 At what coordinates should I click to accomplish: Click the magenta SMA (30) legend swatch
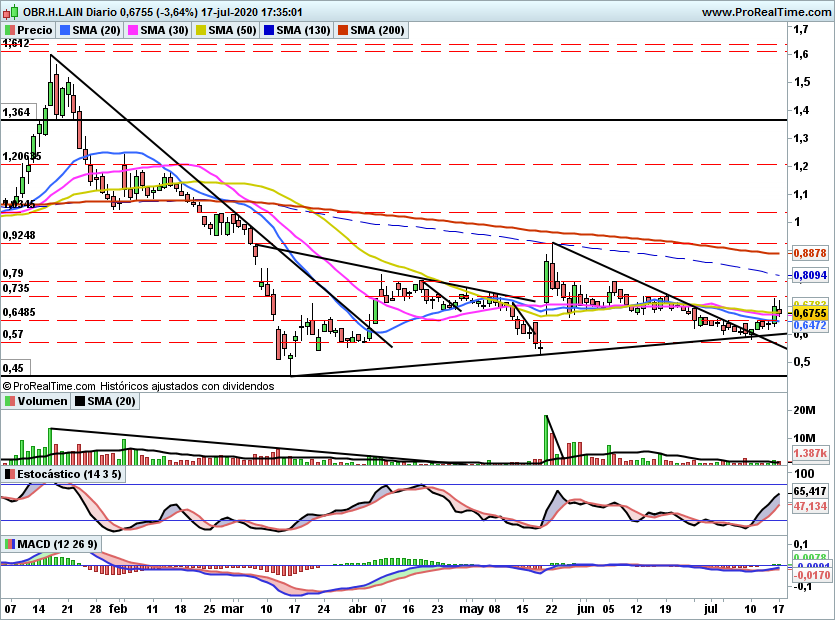pyautogui.click(x=133, y=30)
